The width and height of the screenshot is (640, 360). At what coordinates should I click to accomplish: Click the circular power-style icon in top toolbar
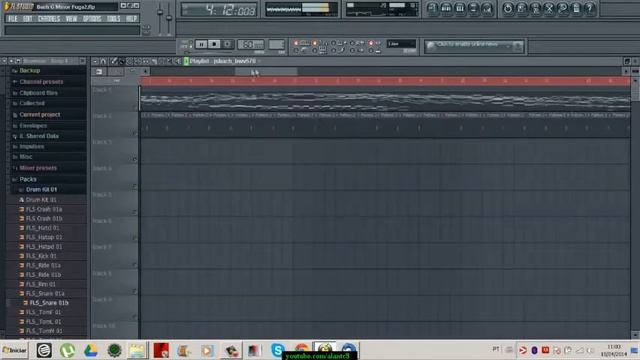coord(508,9)
